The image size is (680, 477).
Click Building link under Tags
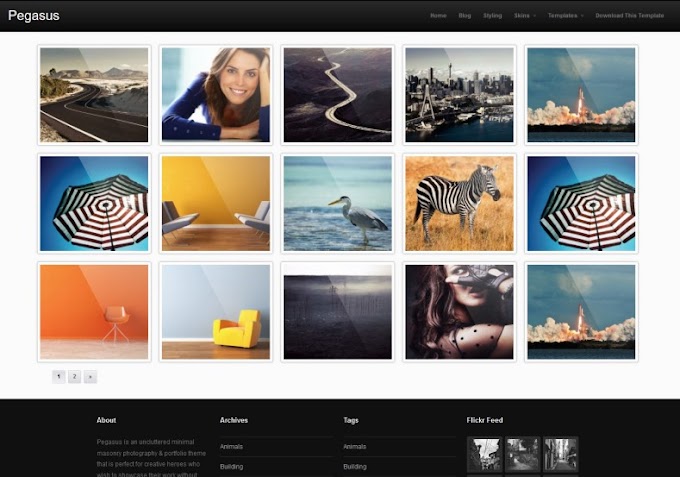[355, 467]
